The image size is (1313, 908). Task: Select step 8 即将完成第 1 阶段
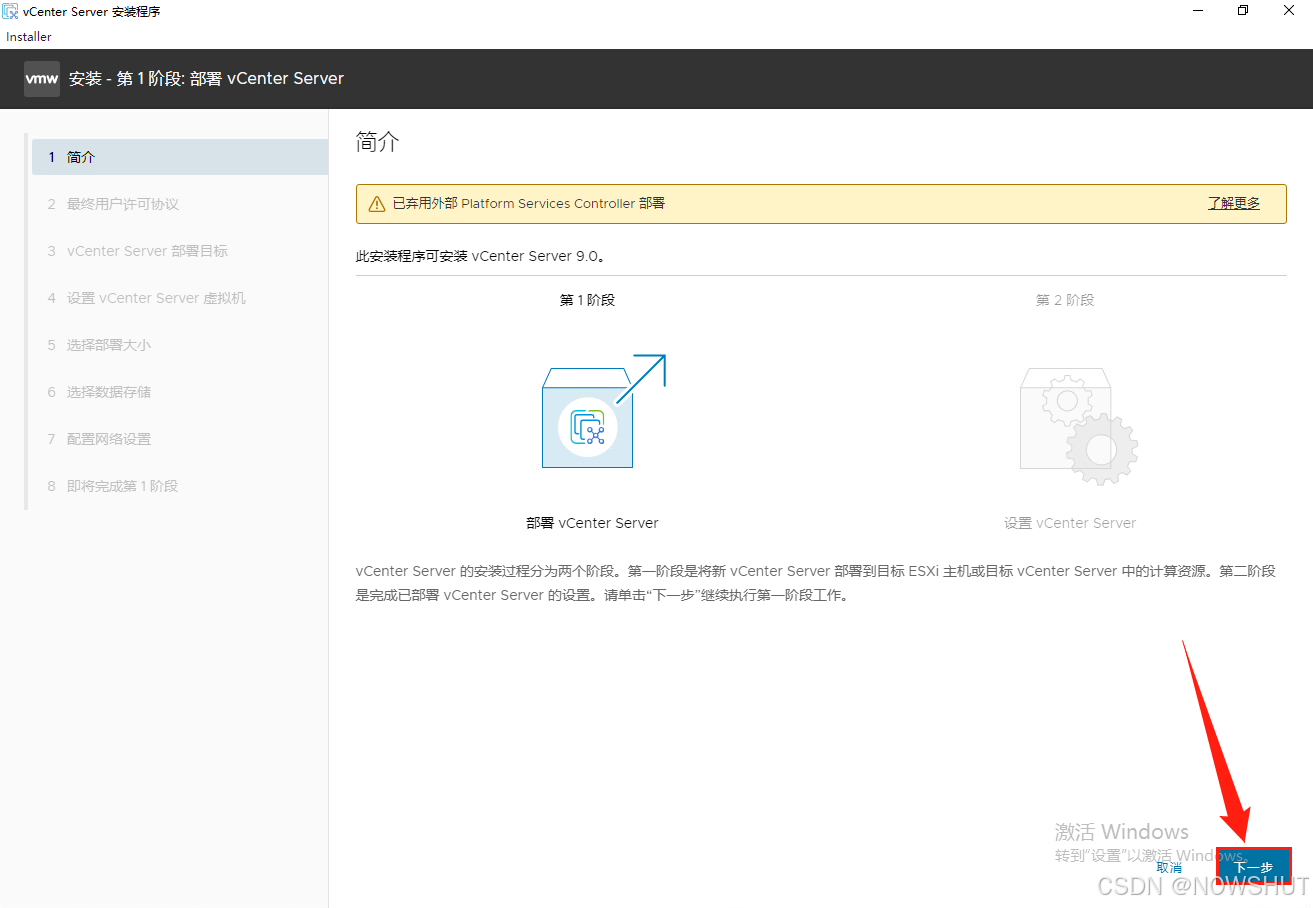click(x=180, y=486)
